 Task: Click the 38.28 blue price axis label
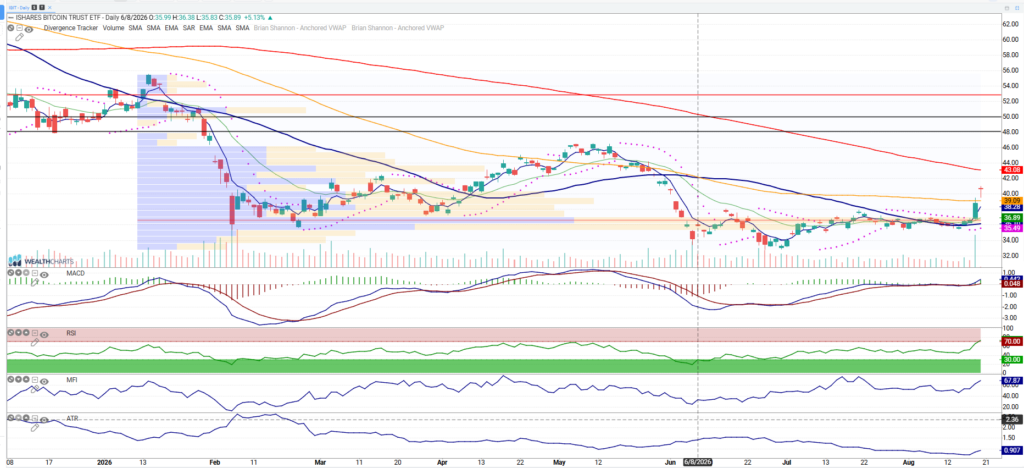click(1012, 207)
